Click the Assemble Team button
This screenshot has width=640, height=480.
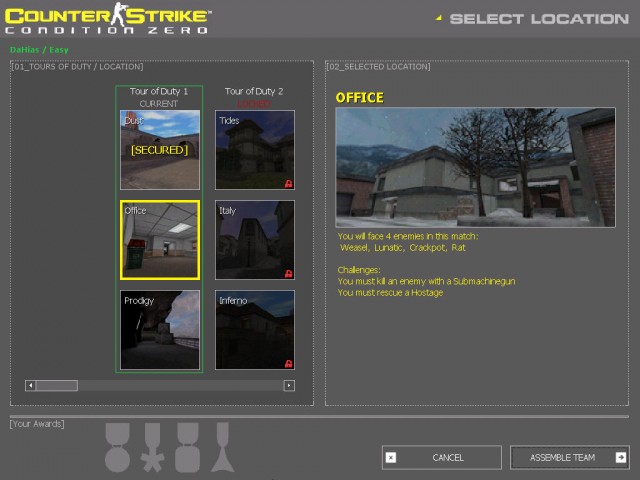coord(570,458)
